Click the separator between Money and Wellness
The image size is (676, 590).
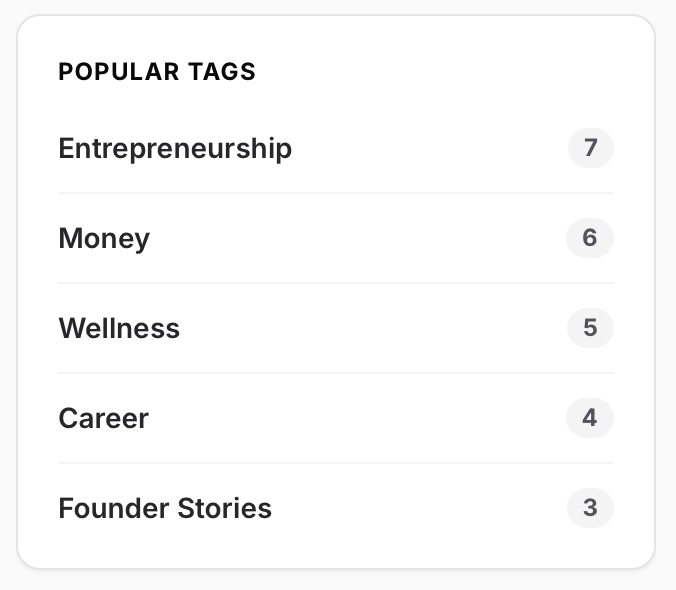point(336,283)
